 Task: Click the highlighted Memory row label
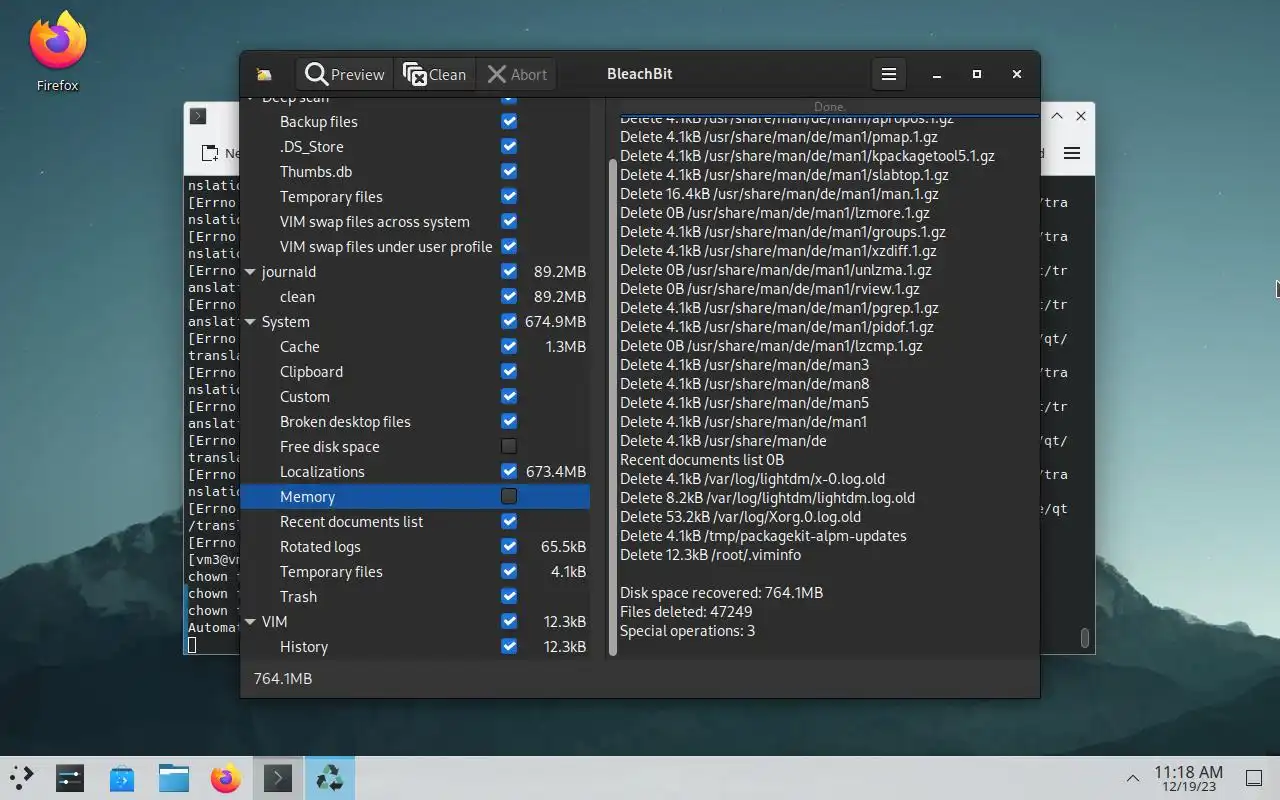coord(307,496)
